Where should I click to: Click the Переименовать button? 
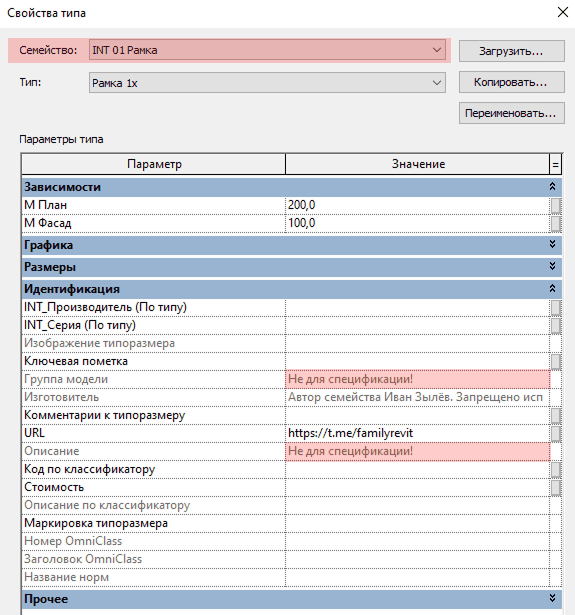click(x=512, y=113)
